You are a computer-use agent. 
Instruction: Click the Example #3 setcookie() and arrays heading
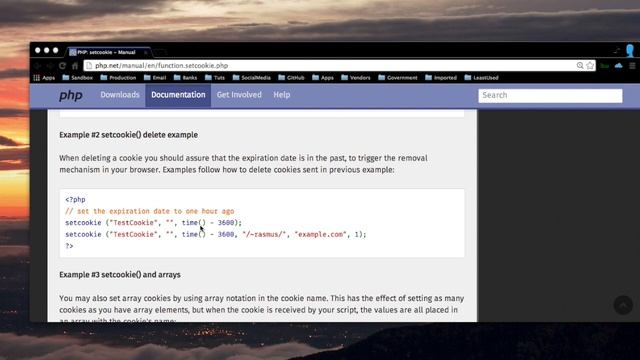(x=120, y=275)
